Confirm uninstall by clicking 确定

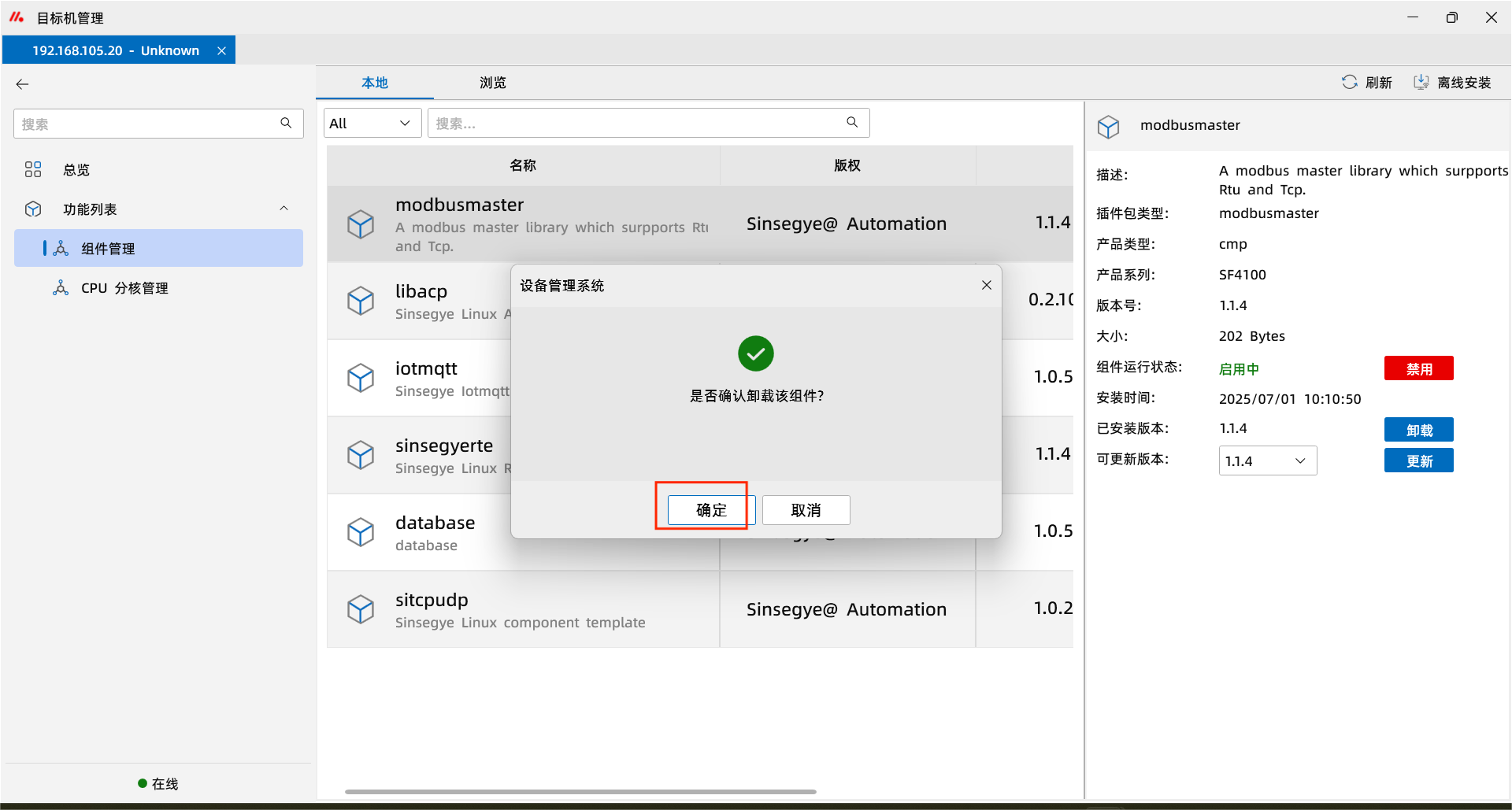(710, 510)
